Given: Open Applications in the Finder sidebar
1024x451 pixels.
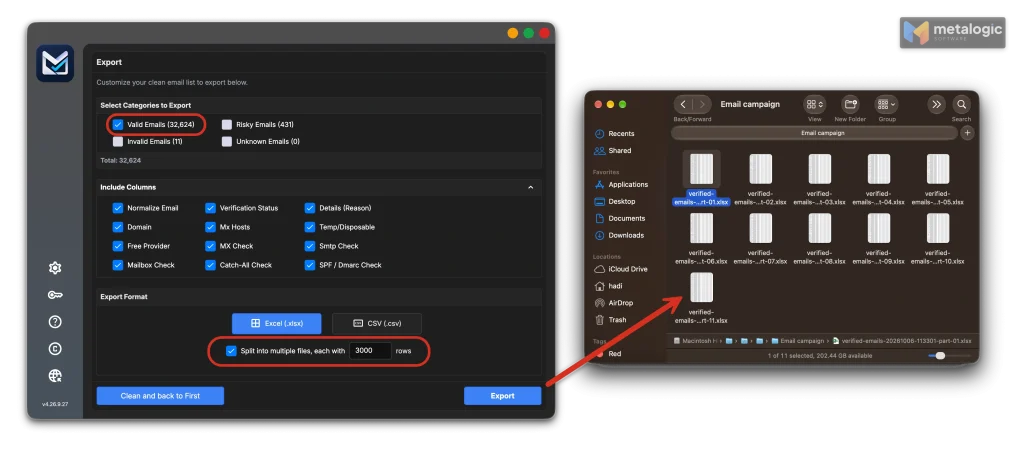Looking at the screenshot, I should tap(621, 185).
